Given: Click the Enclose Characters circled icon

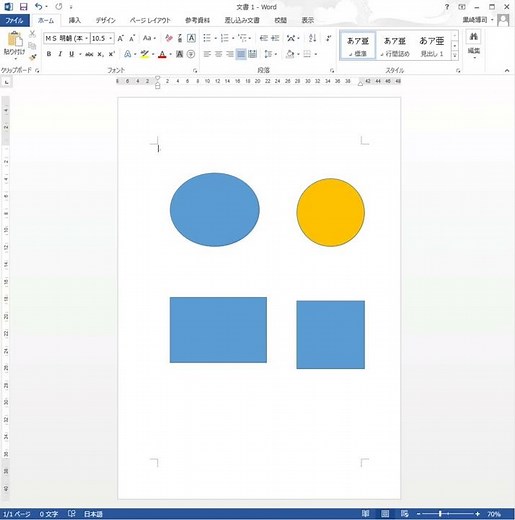Looking at the screenshot, I should pyautogui.click(x=191, y=54).
